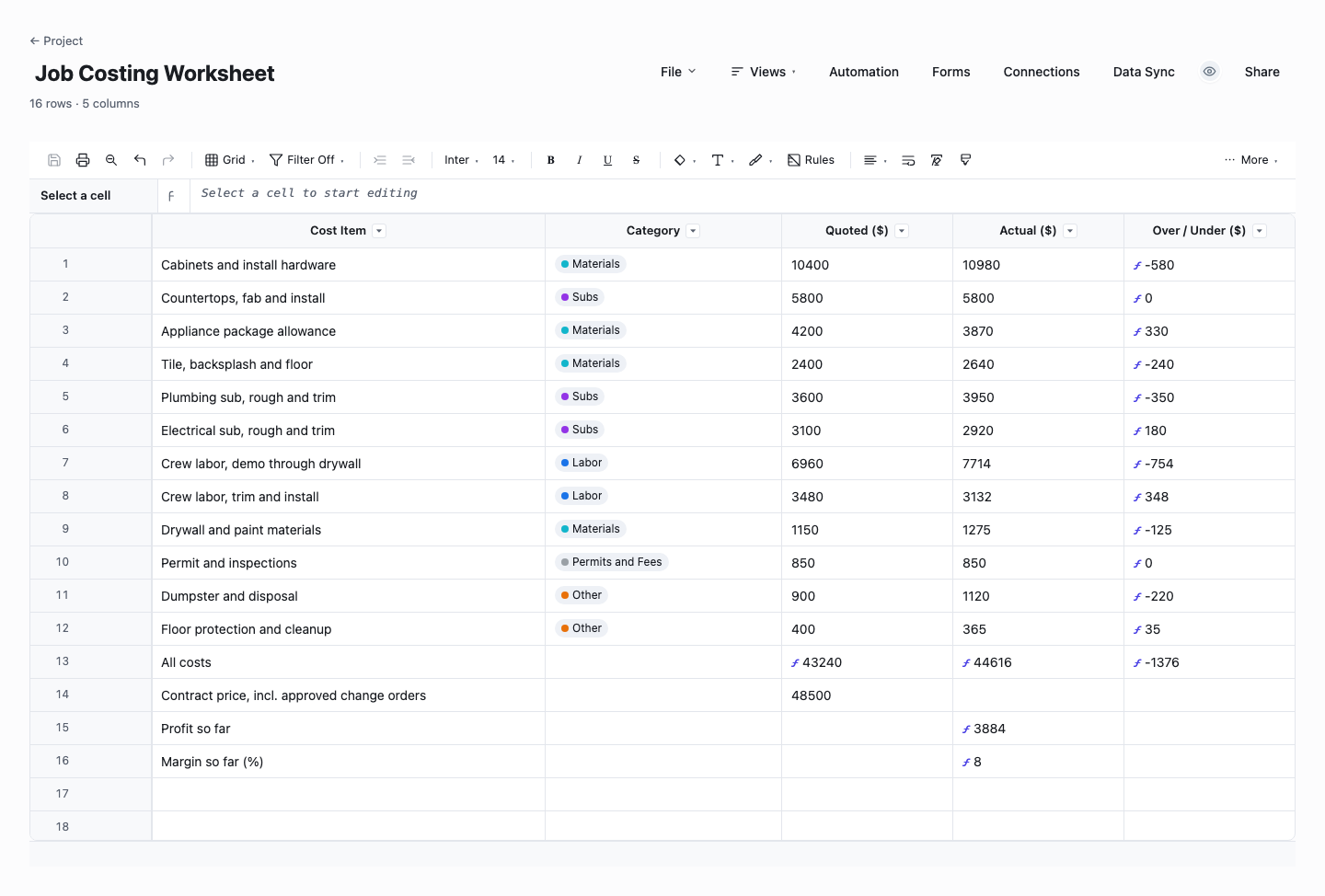Go back to Project
The width and height of the screenshot is (1325, 896).
[56, 40]
